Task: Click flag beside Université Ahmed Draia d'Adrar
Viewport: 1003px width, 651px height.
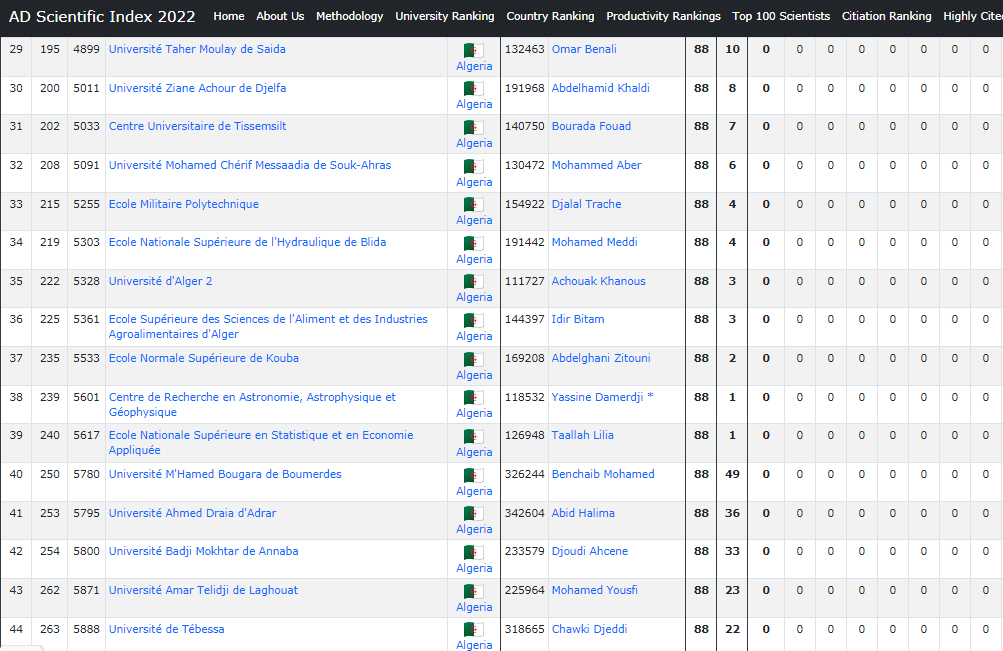Action: pyautogui.click(x=473, y=514)
